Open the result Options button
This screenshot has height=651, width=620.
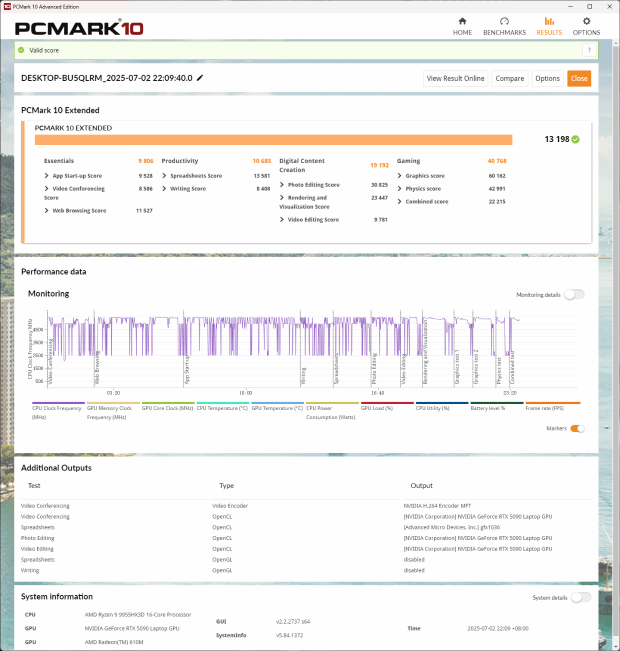[x=547, y=78]
